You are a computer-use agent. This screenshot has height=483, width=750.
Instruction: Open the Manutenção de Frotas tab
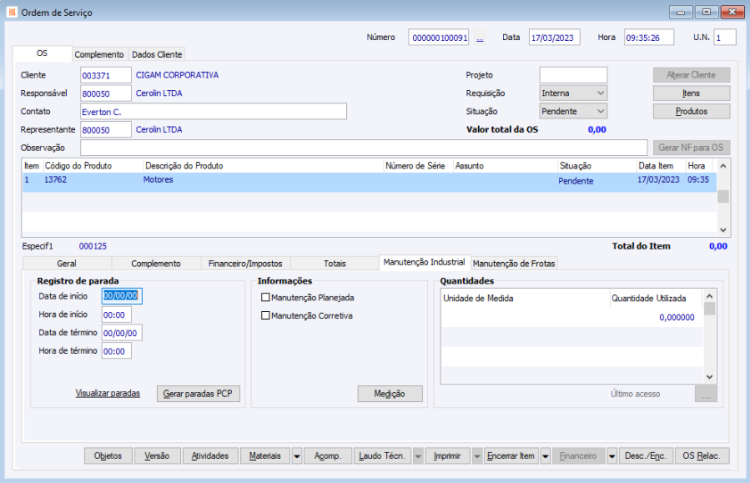[514, 263]
